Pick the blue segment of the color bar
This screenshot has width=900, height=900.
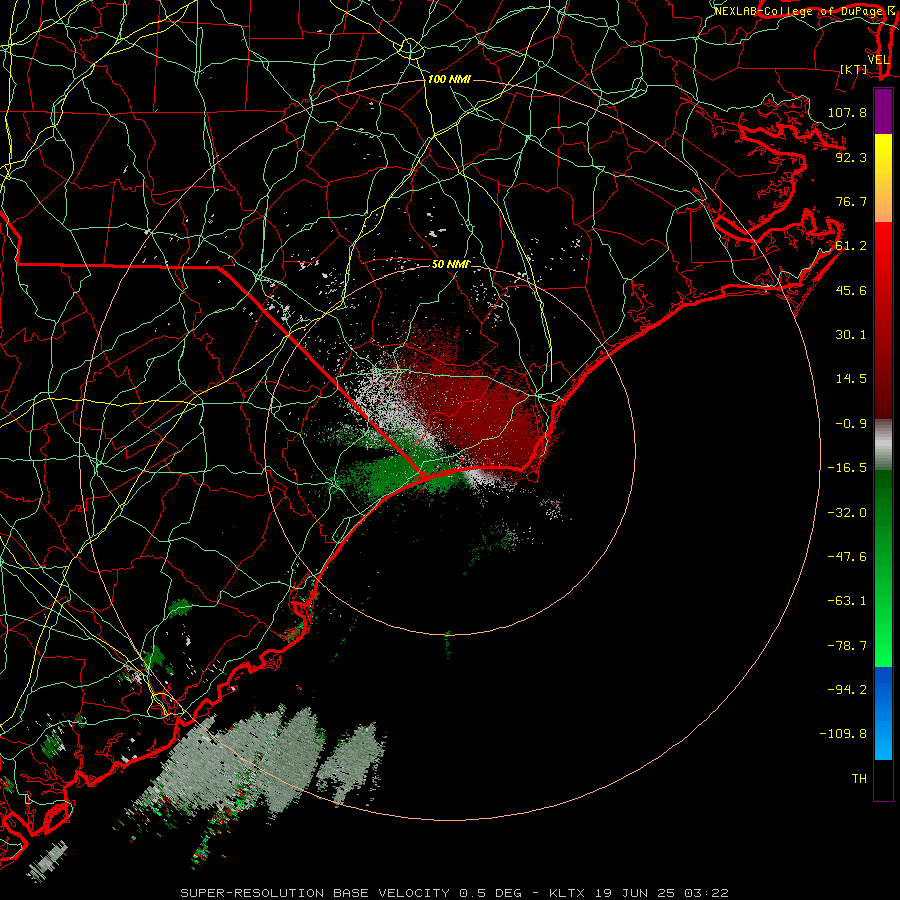[883, 713]
